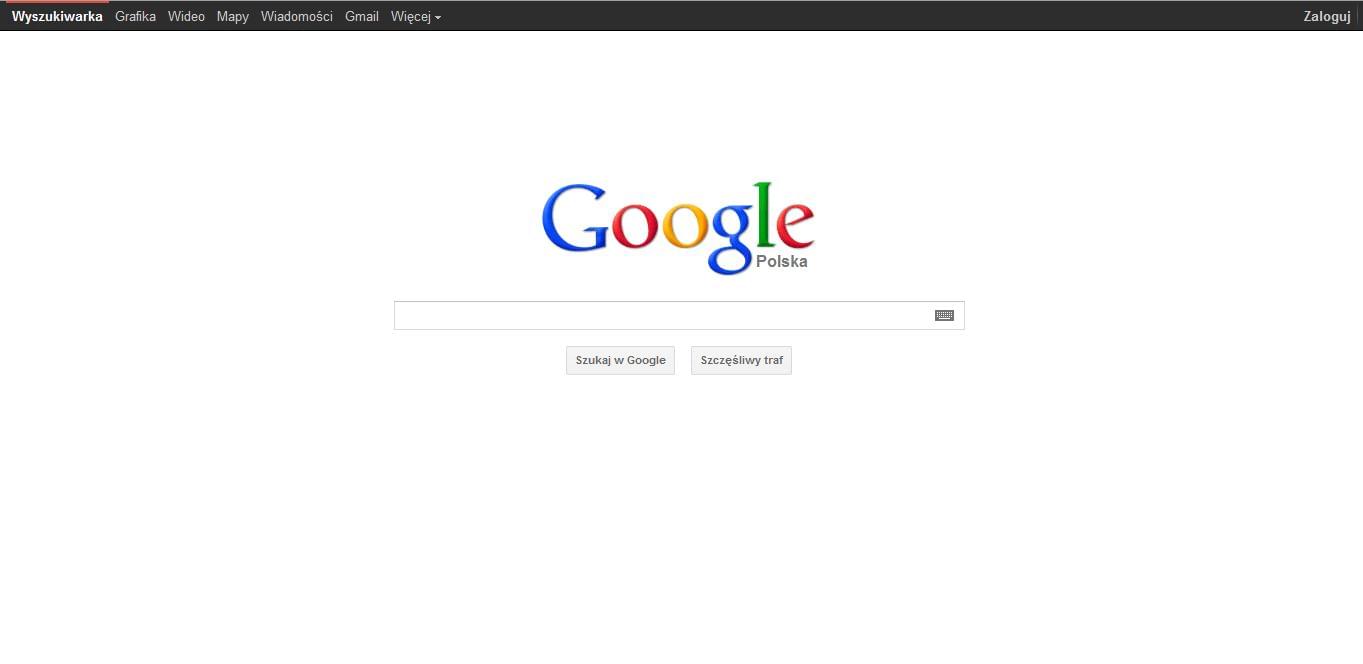Click the Szczęśliwy traf button

(741, 360)
